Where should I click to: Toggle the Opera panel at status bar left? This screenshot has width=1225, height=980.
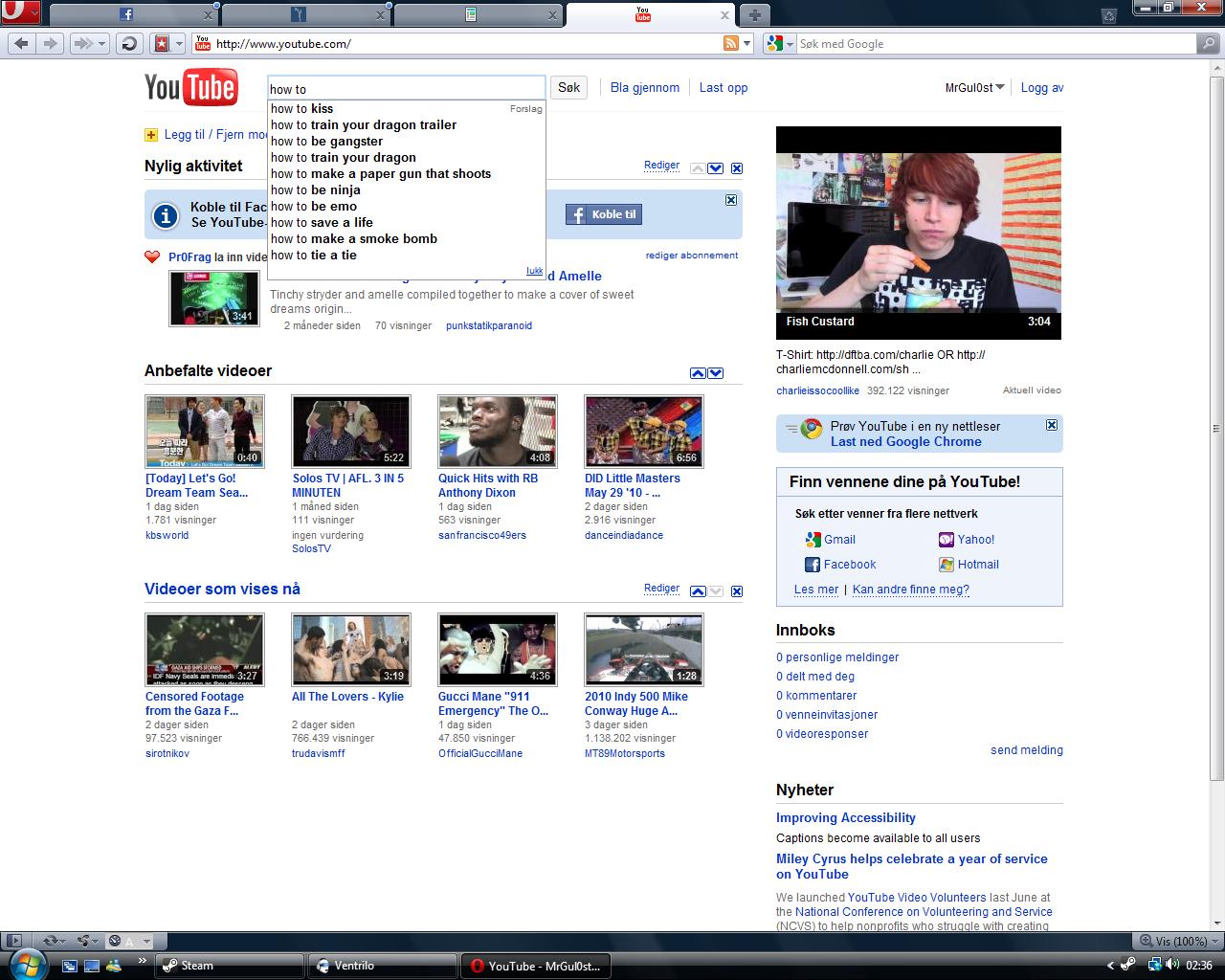coord(12,941)
